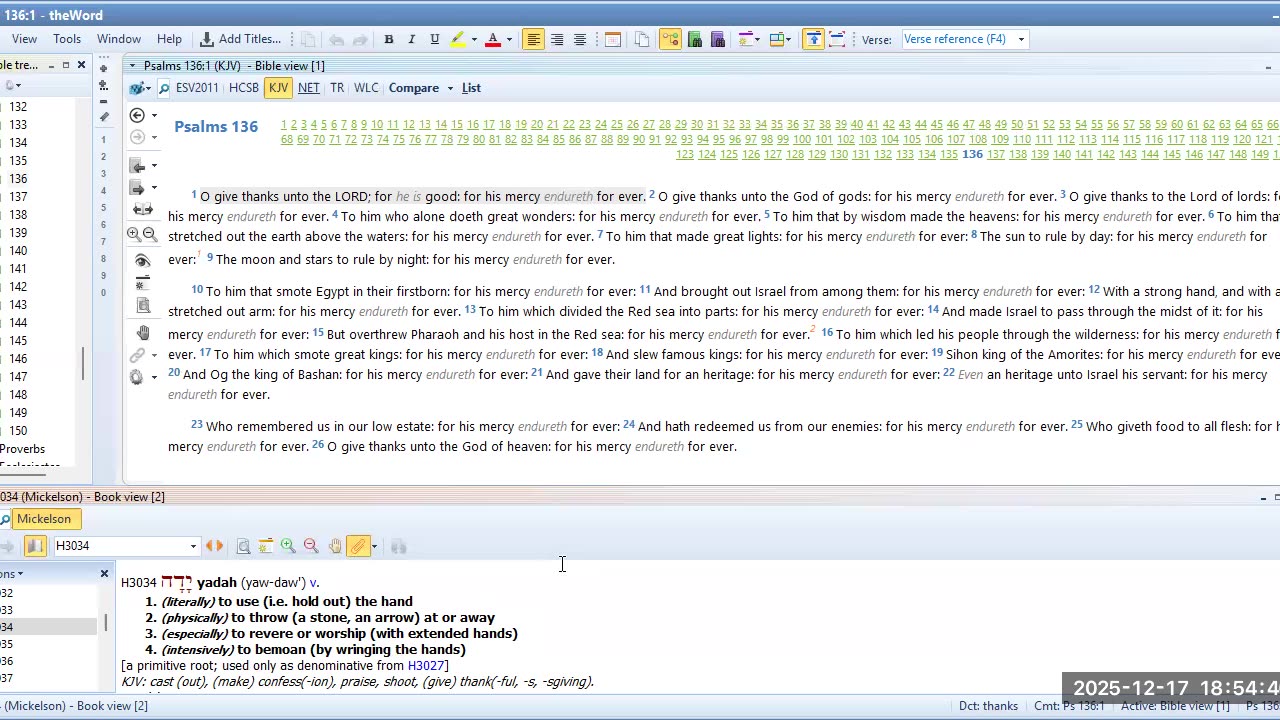Click the Add Titles download icon
The height and width of the screenshot is (720, 1280).
pos(207,39)
